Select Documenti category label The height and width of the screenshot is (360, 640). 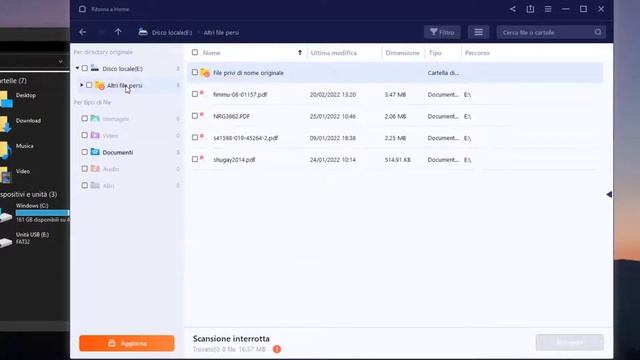[x=118, y=152]
